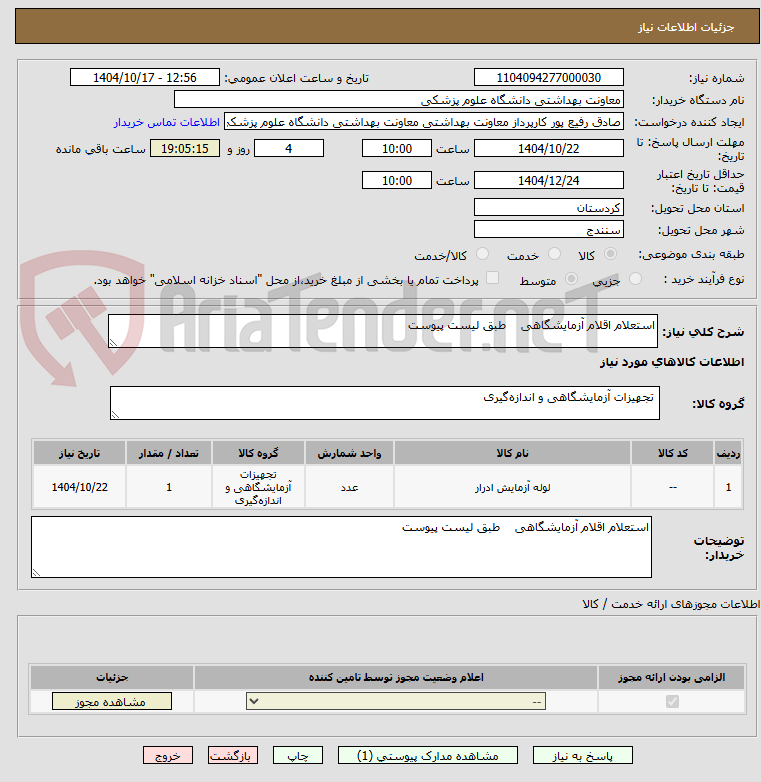Click the response deadline date 1404/10/22 field

coord(549,149)
